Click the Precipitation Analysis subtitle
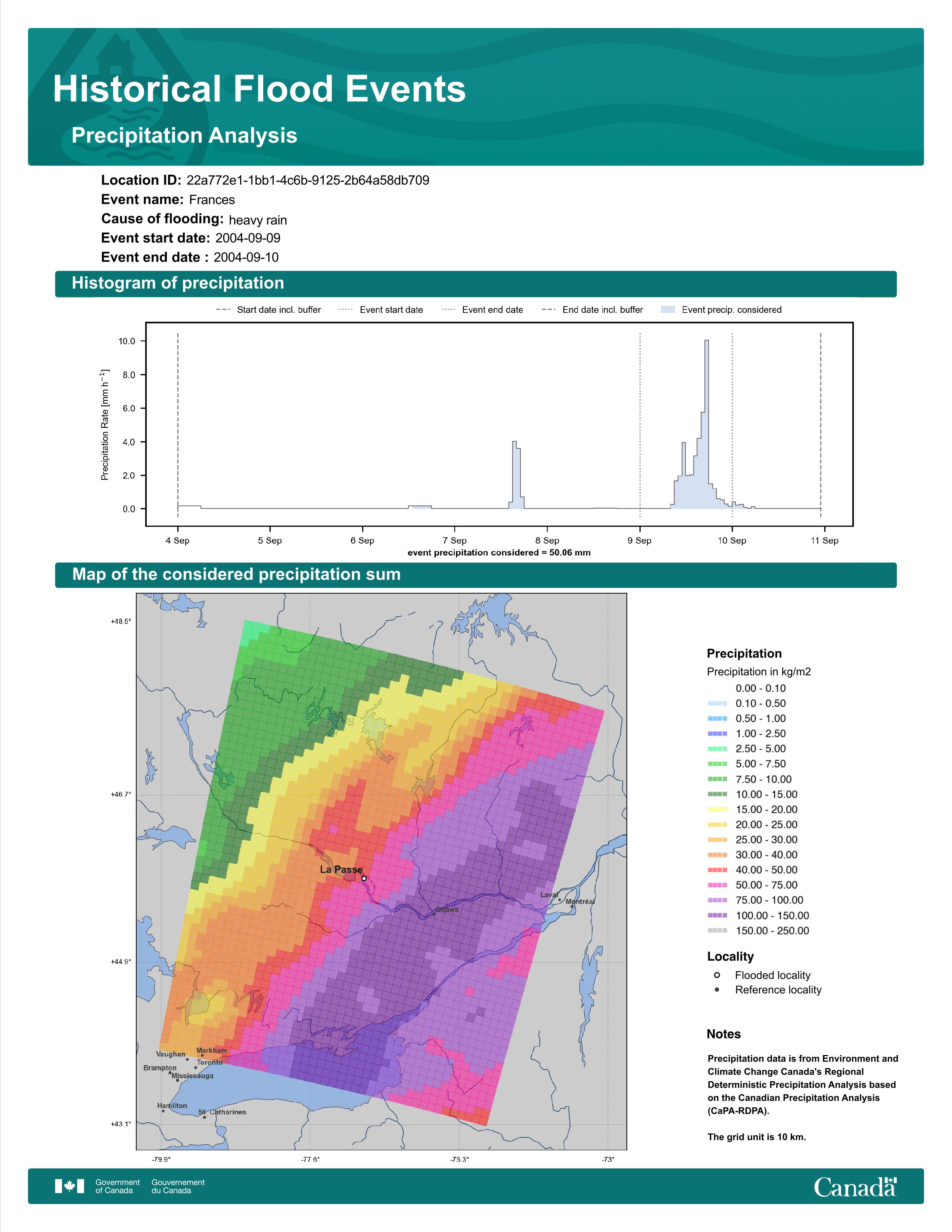This screenshot has width=952, height=1232. [x=184, y=136]
